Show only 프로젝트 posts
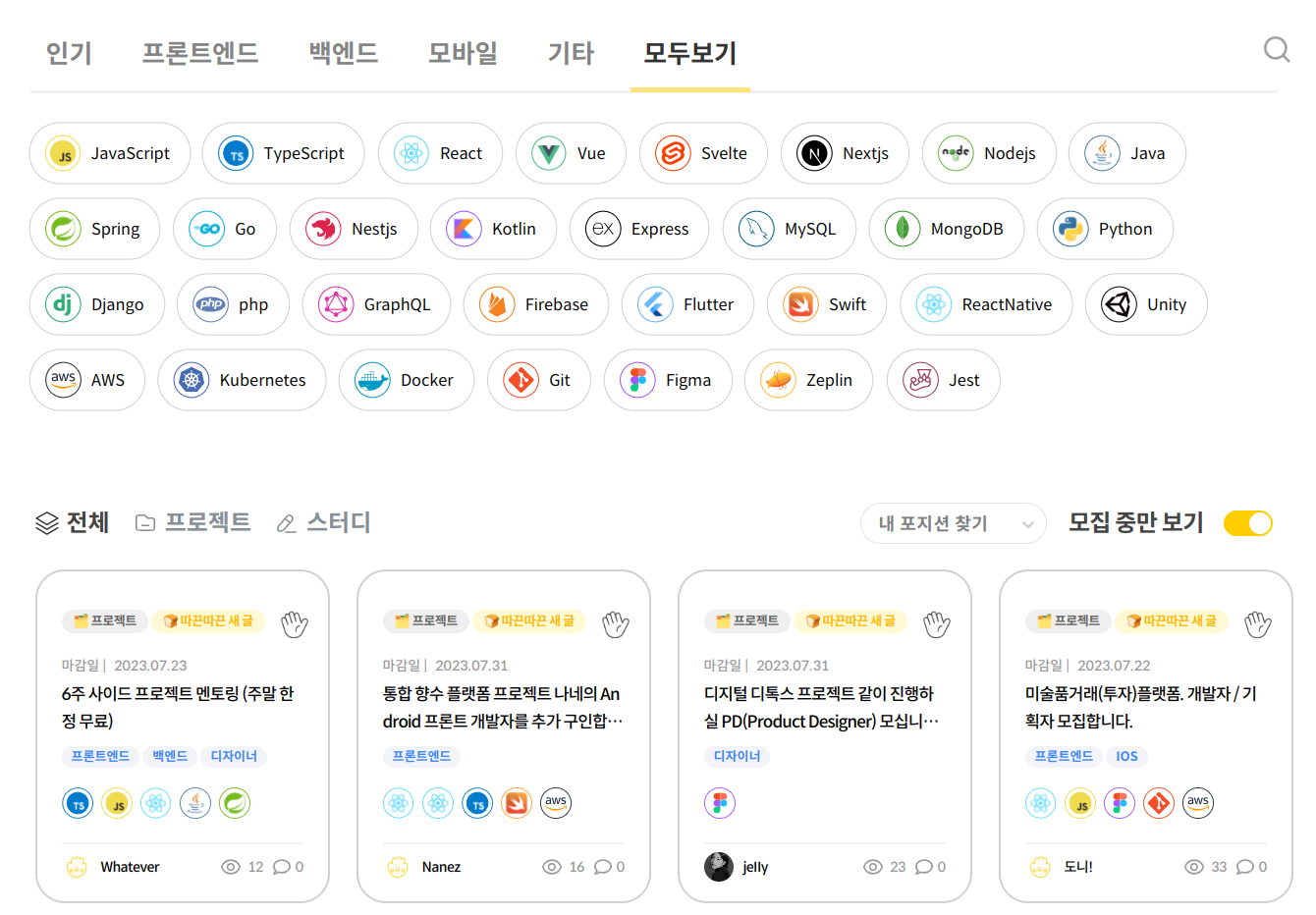The width and height of the screenshot is (1316, 915). point(193,522)
